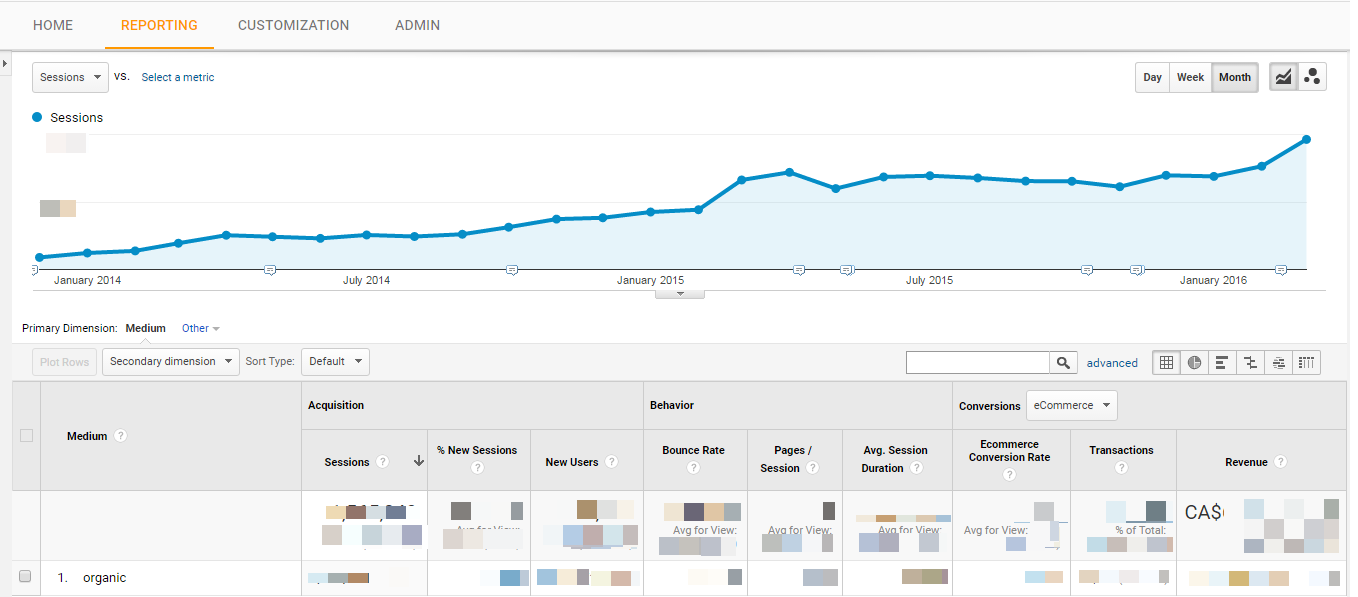Open the Secondary dimension dropdown
1358x597 pixels.
(171, 362)
